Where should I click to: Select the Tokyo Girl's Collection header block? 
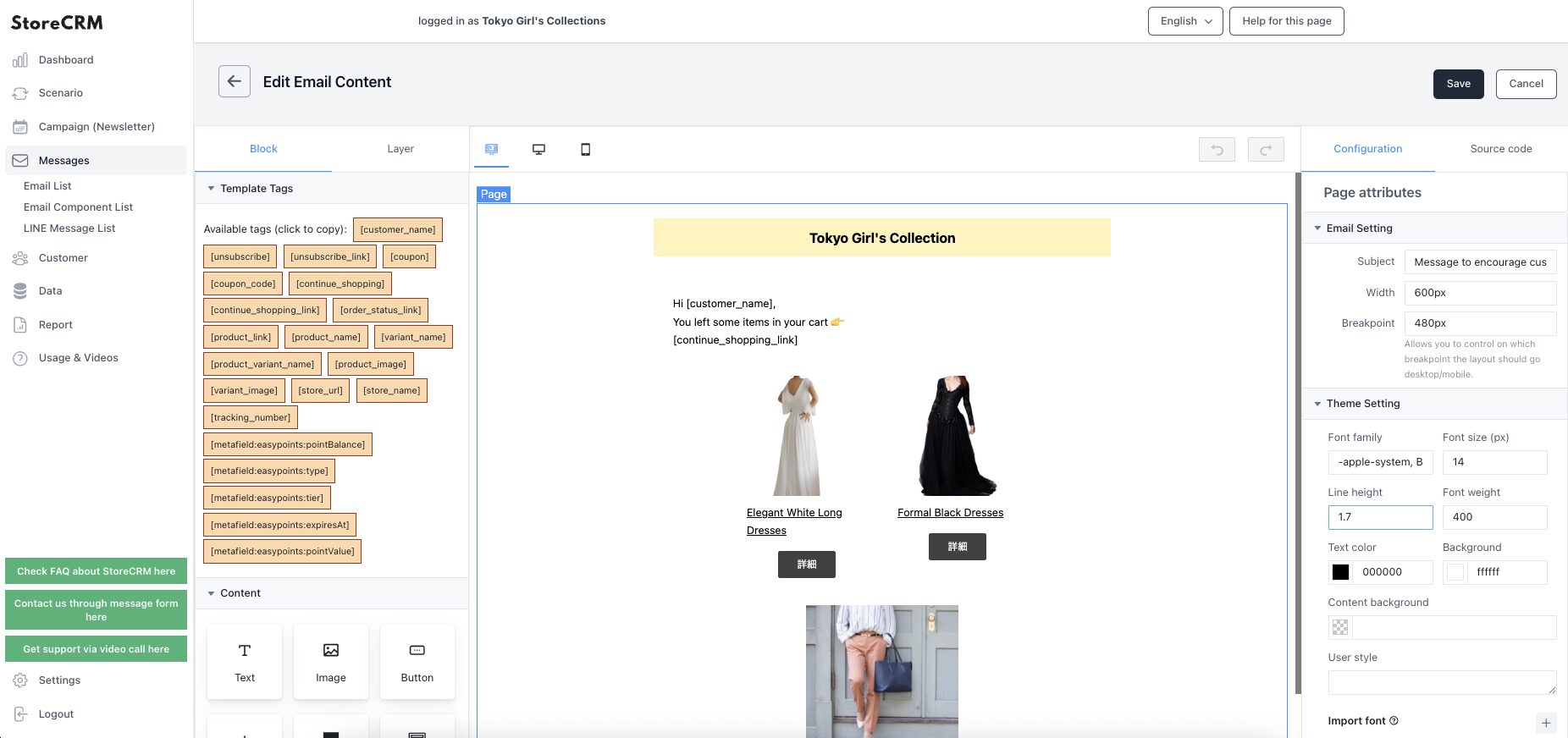[x=881, y=238]
